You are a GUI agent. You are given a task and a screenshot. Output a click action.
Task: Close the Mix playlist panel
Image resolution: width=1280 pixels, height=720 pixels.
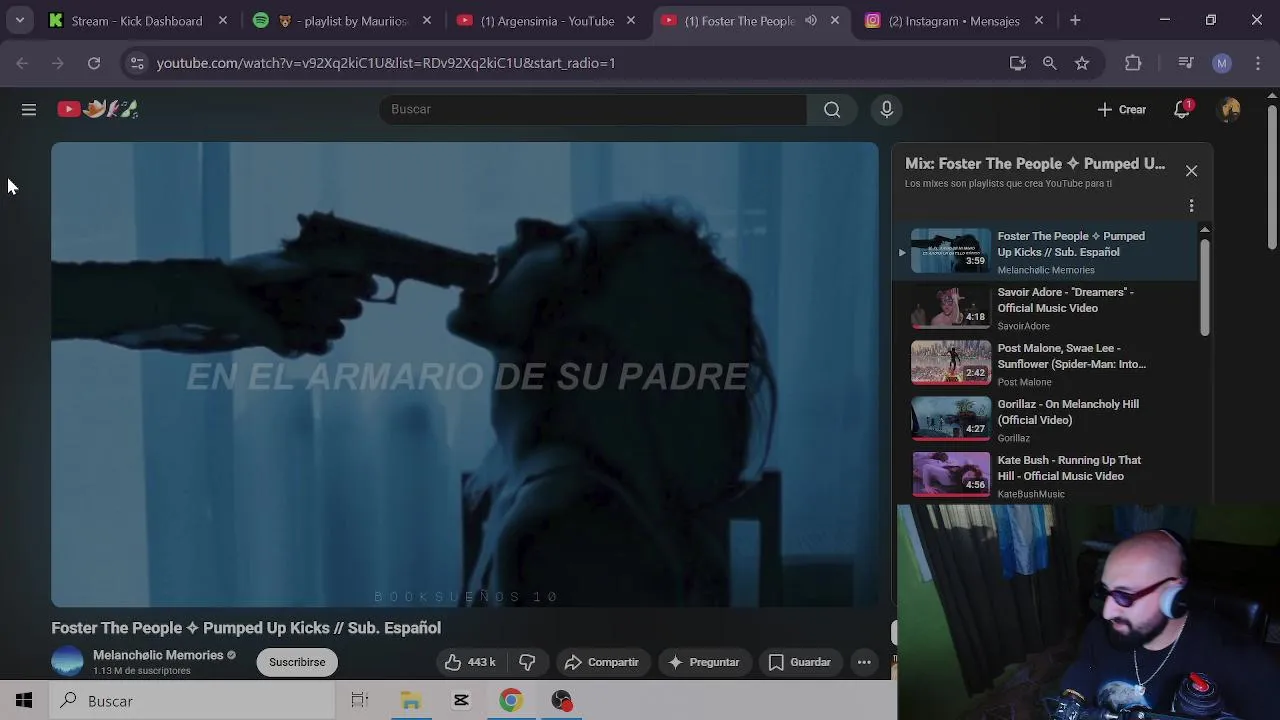point(1191,171)
